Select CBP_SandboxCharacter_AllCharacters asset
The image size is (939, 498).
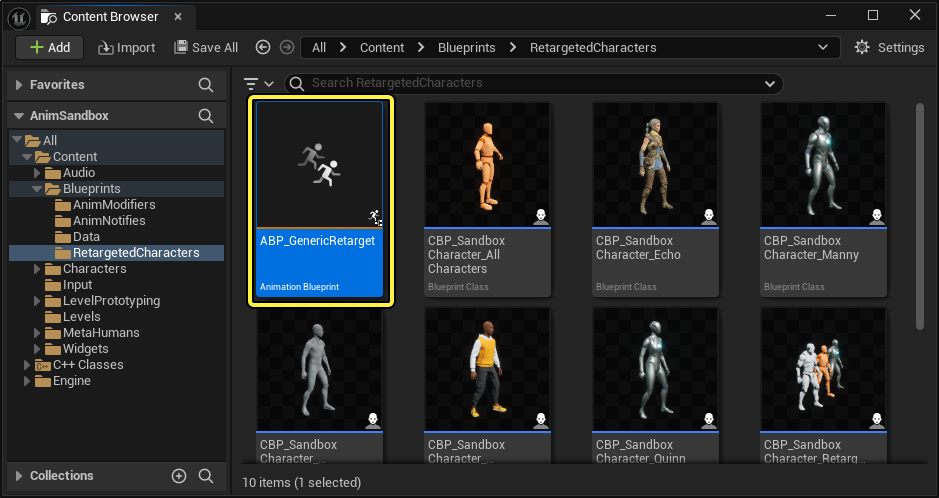[x=487, y=200]
